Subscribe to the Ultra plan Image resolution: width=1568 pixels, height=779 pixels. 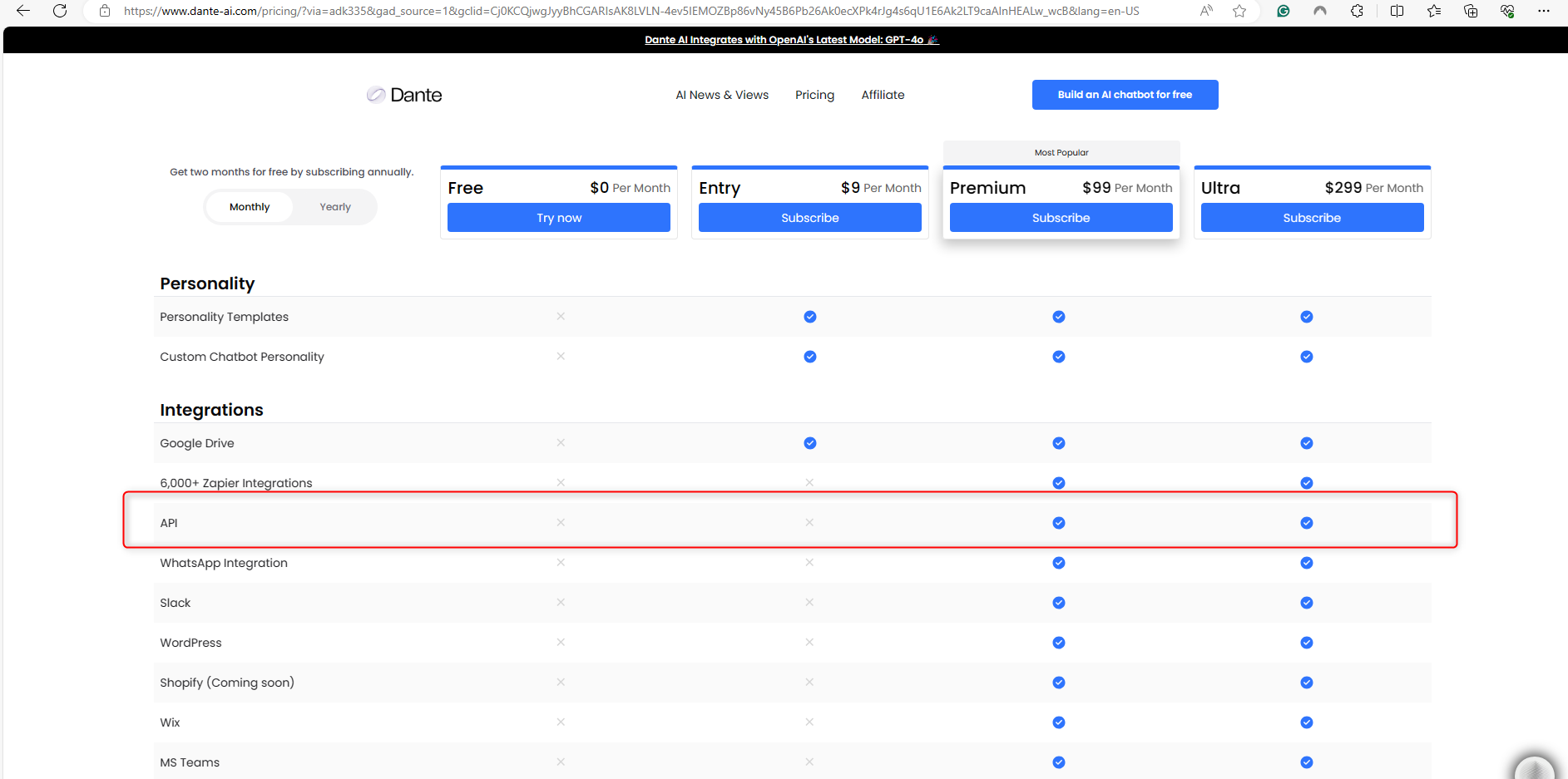point(1312,218)
